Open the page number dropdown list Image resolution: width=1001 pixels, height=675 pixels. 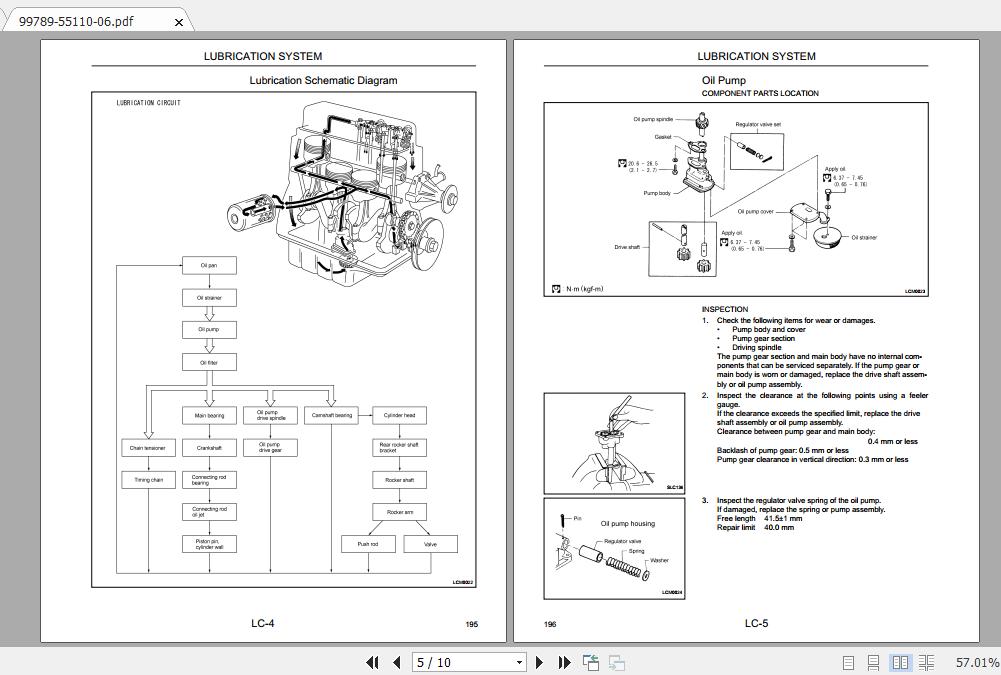[x=519, y=662]
